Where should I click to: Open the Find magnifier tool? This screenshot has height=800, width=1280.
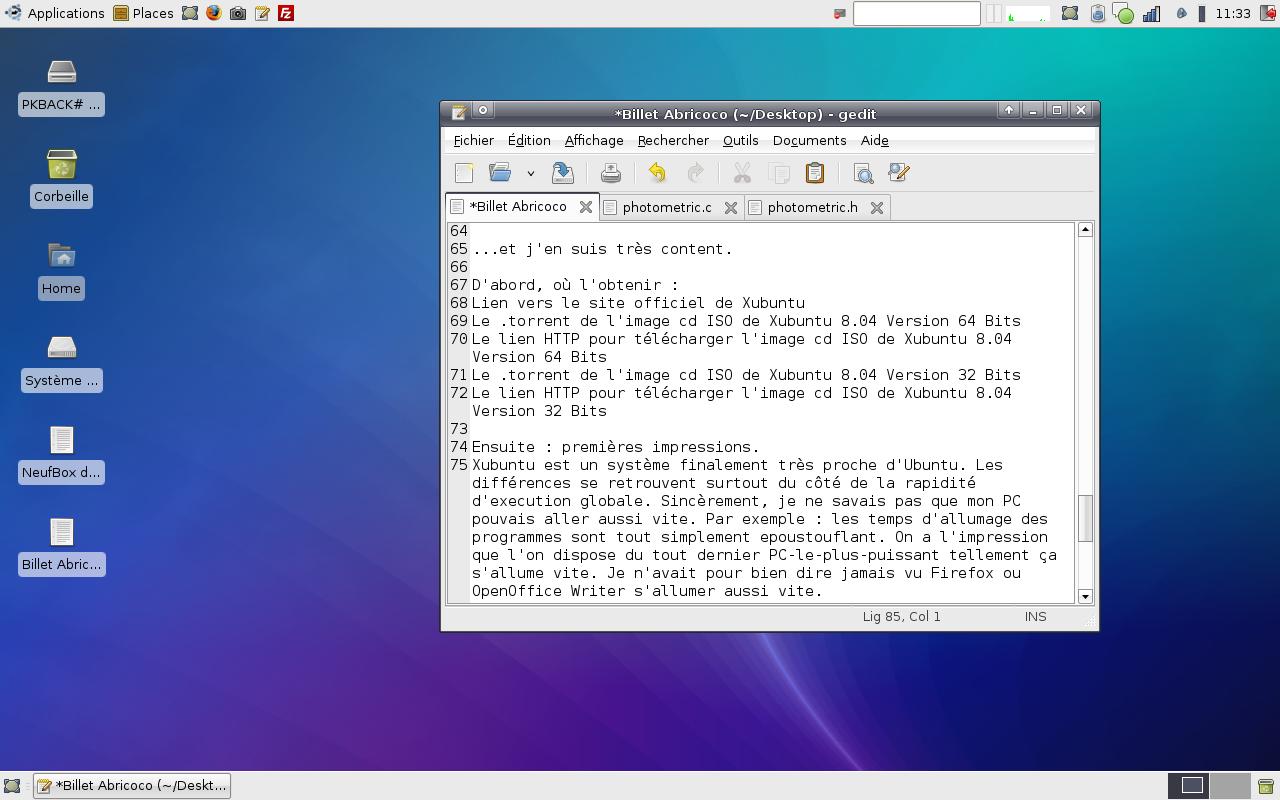click(x=863, y=173)
